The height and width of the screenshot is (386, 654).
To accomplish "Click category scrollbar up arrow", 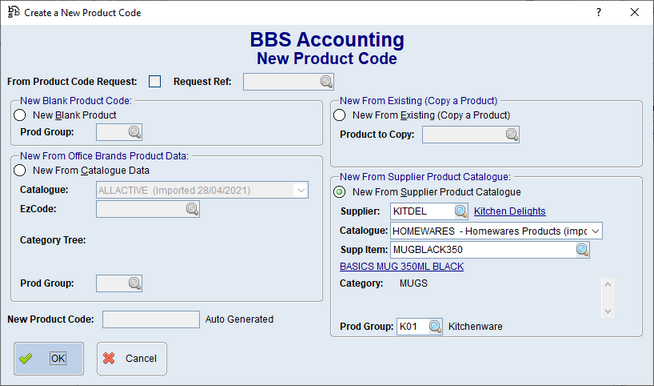I will [x=608, y=285].
